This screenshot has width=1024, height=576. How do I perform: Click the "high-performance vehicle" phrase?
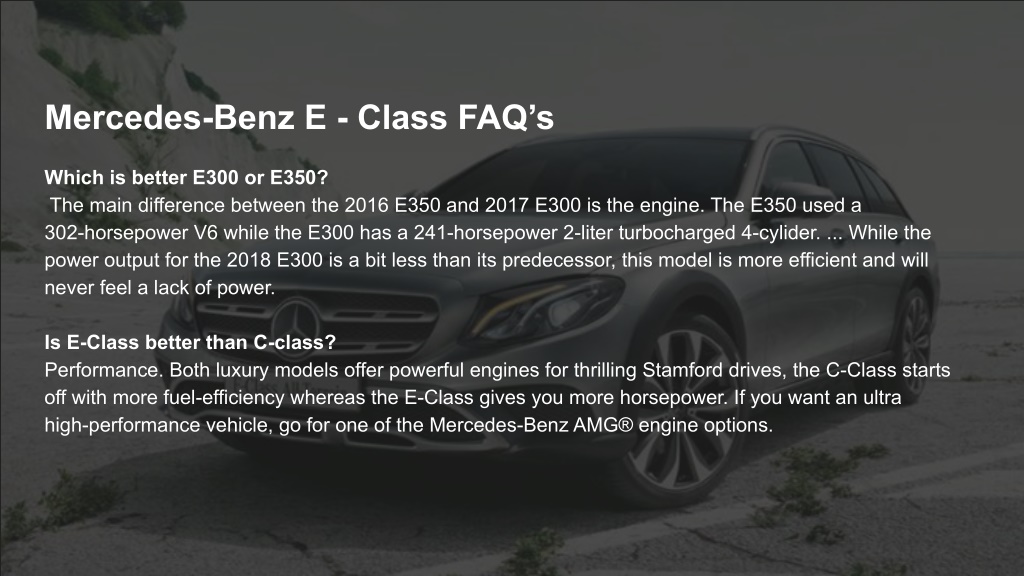[x=156, y=425]
